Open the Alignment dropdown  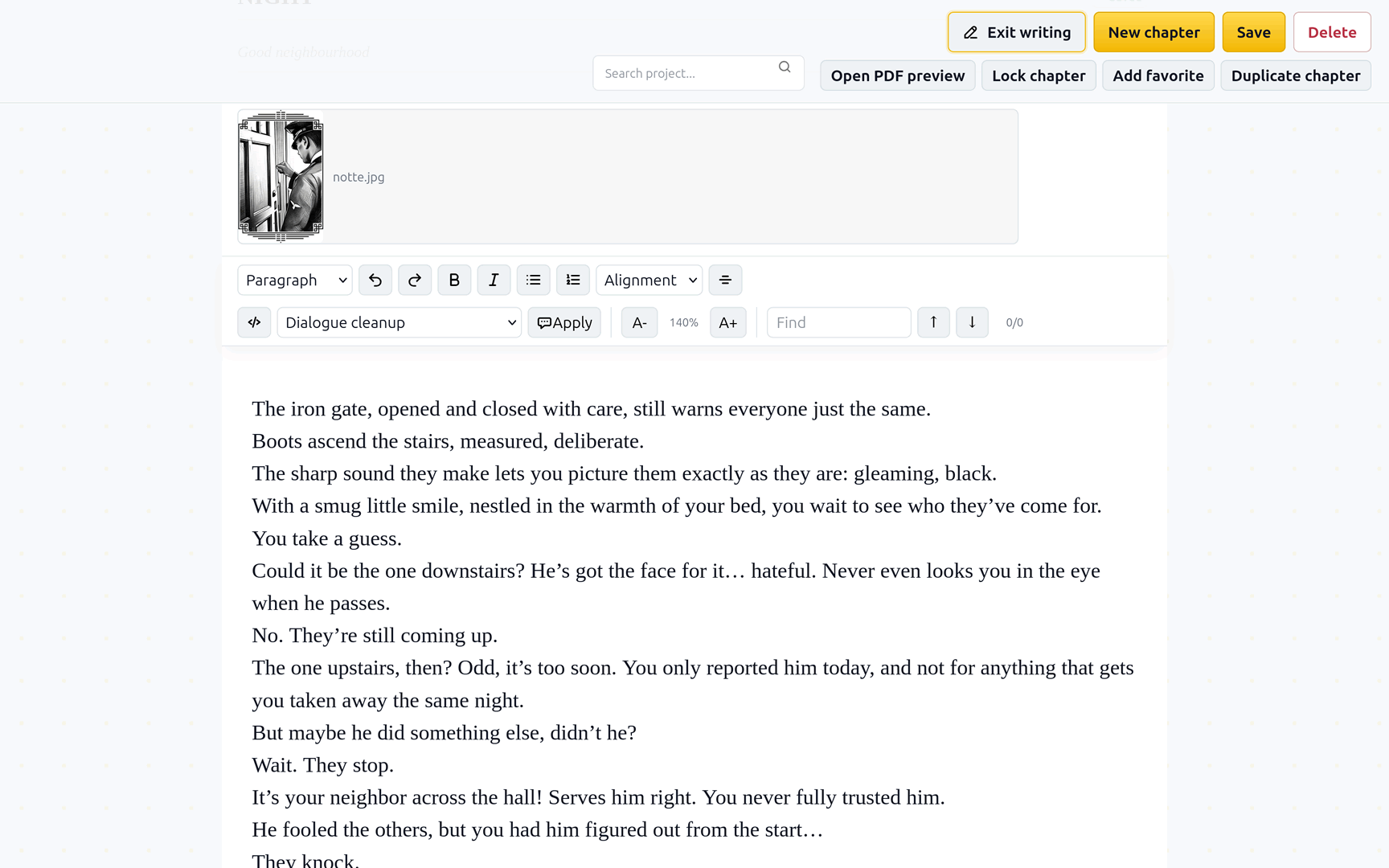(649, 280)
